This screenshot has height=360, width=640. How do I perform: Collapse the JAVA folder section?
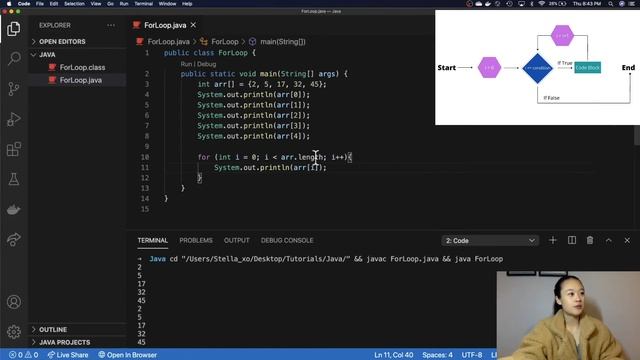(77, 54)
